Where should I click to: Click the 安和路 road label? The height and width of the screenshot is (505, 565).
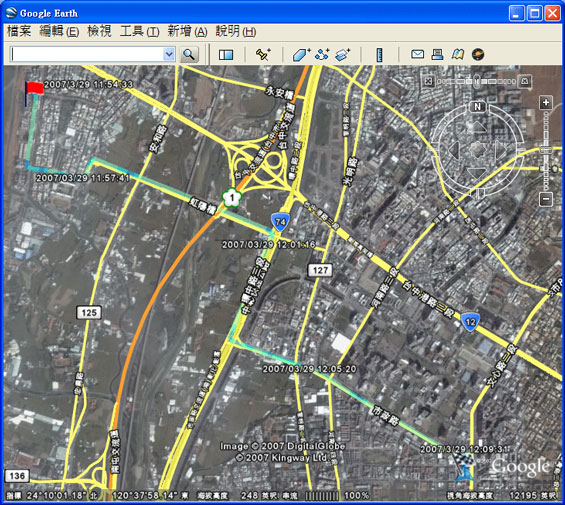(158, 139)
